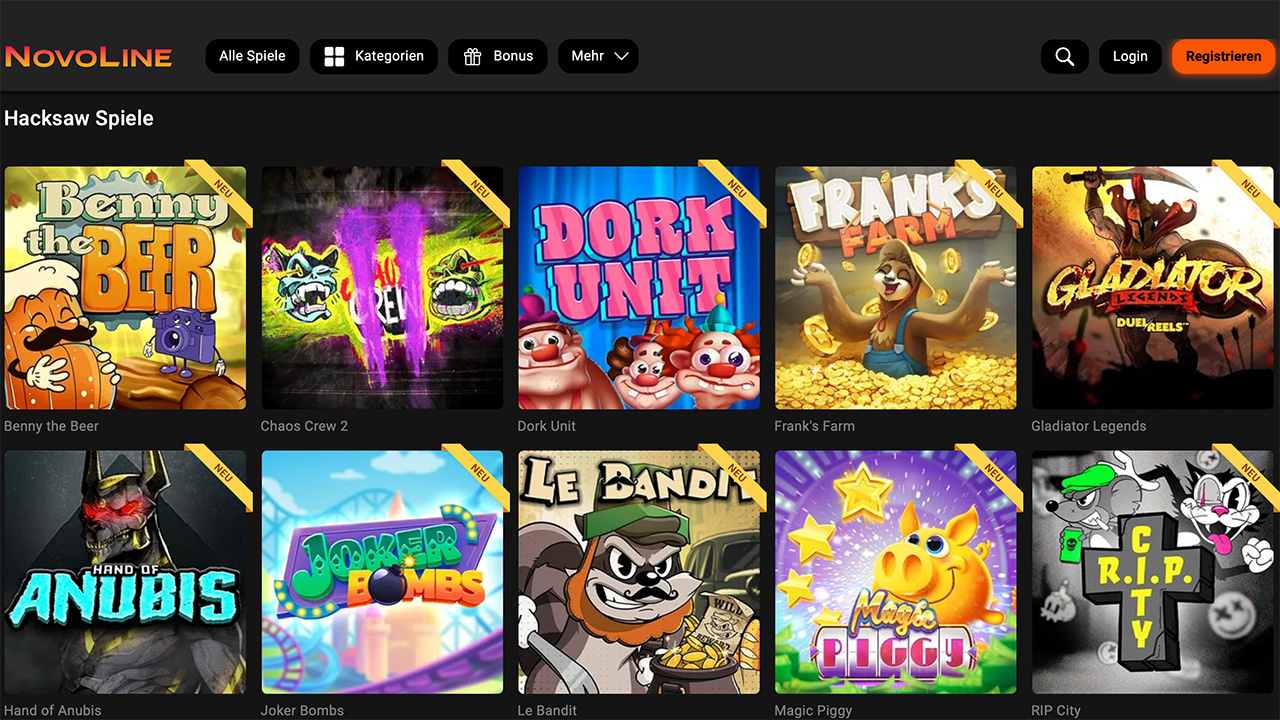Click the 'RIP City' title text
1280x720 pixels.
click(x=1056, y=711)
